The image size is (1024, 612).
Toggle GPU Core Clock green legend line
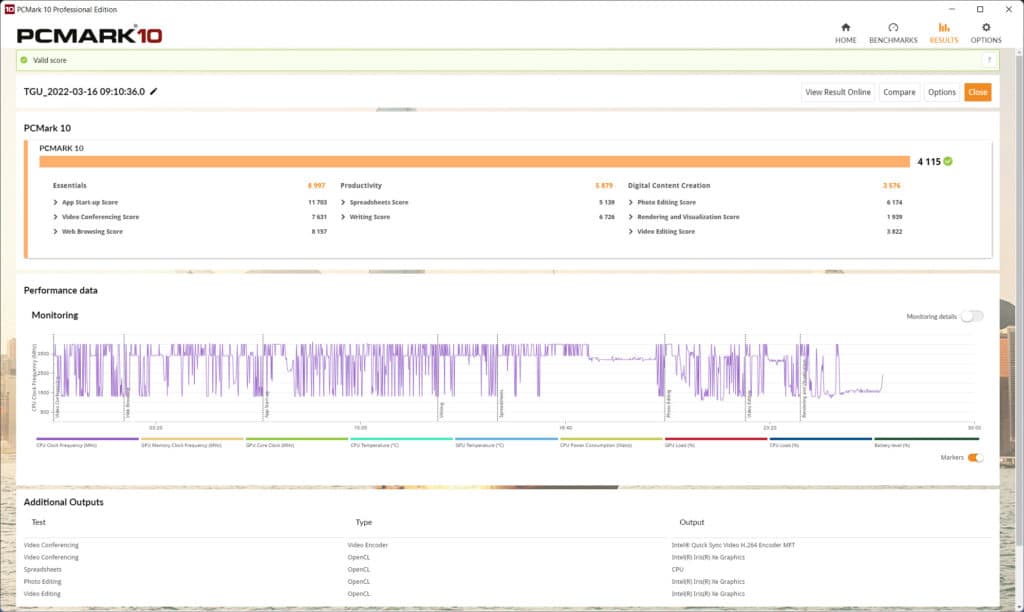(x=296, y=439)
